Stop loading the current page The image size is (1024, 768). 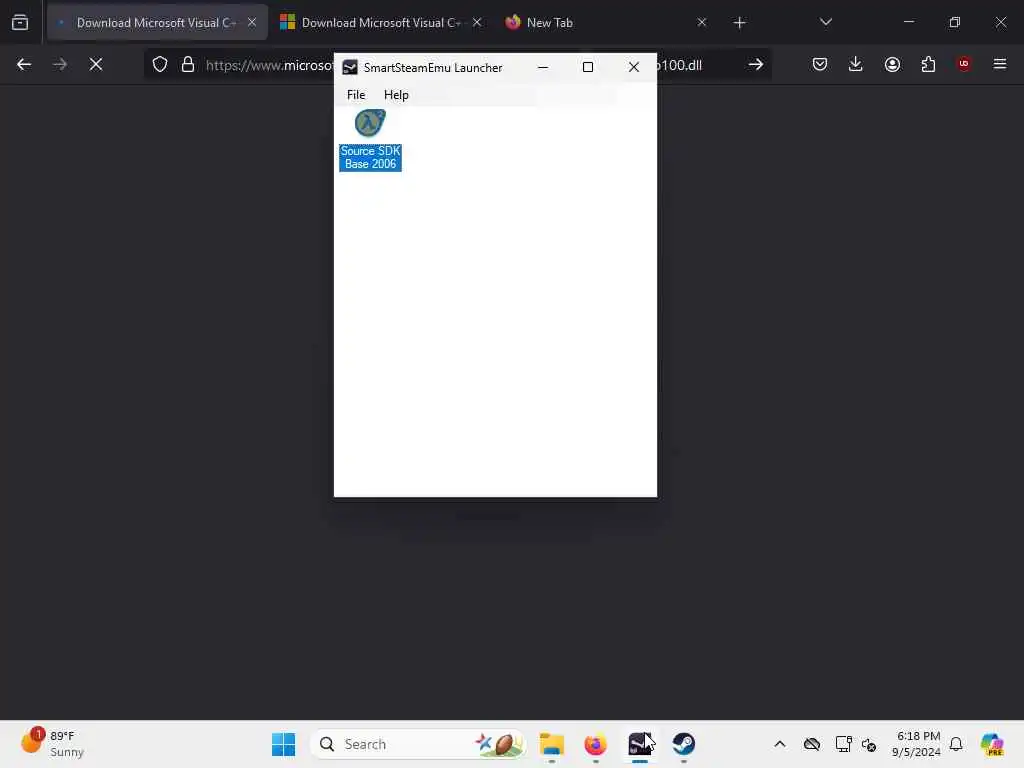[96, 64]
